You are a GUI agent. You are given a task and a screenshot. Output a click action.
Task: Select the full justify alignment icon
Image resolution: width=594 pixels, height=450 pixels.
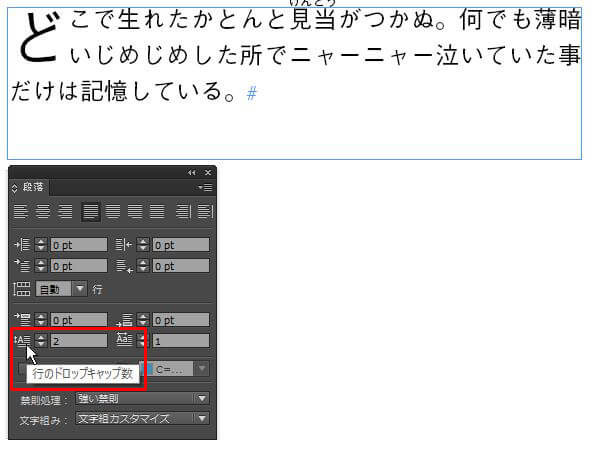point(157,212)
